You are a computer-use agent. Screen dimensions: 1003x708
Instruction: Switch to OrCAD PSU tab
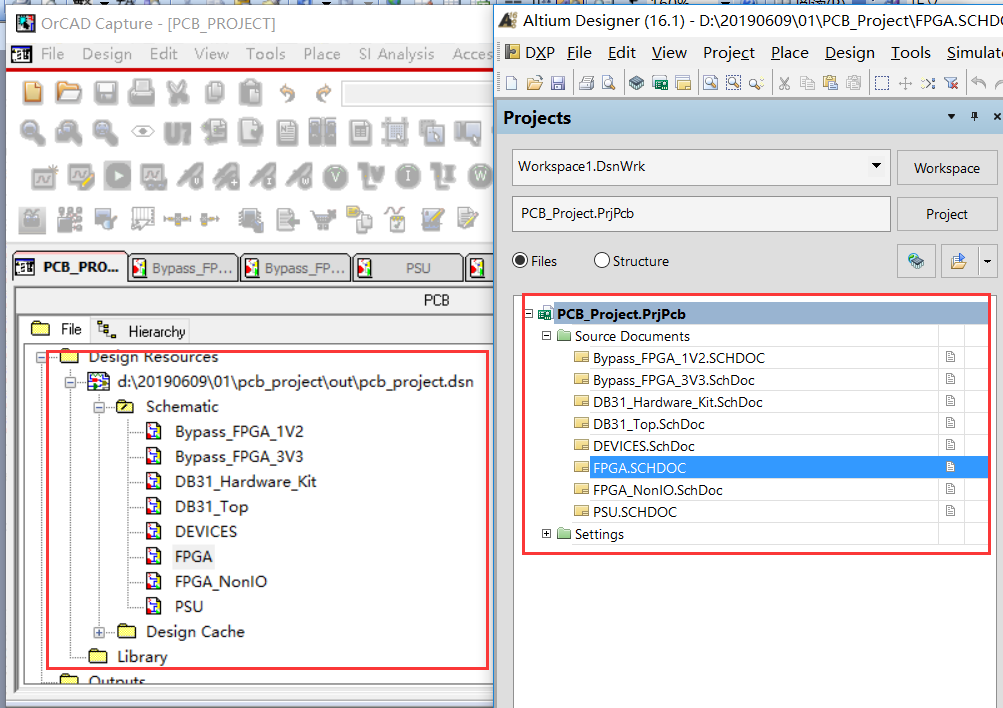pyautogui.click(x=408, y=268)
